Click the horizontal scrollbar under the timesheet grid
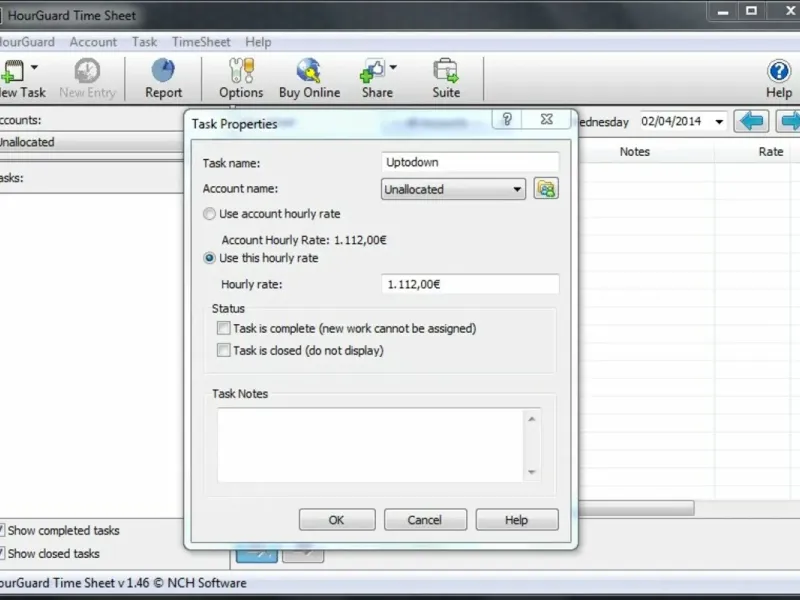The width and height of the screenshot is (800, 600). [x=636, y=508]
